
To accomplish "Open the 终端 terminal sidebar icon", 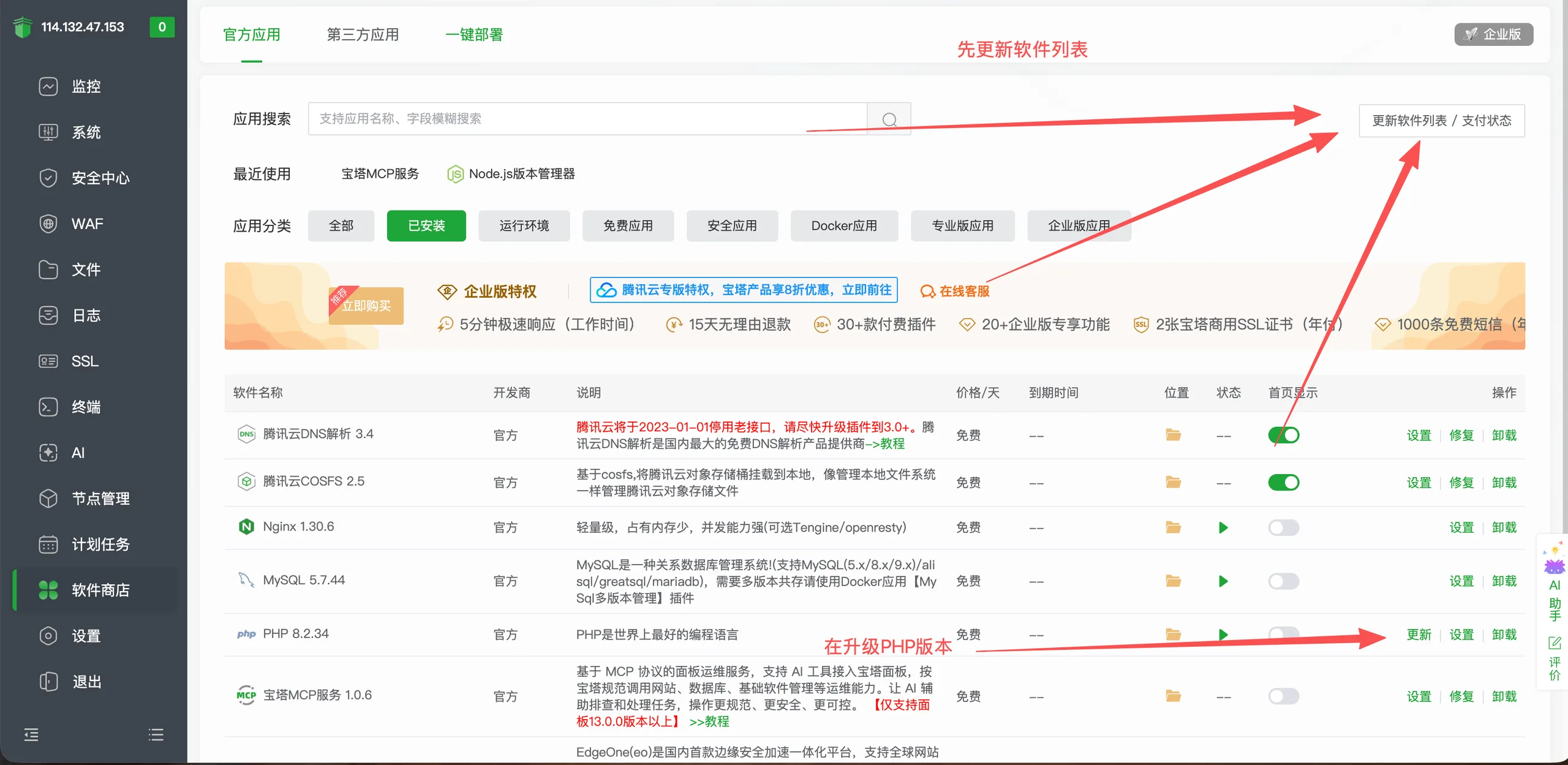I will click(x=48, y=407).
